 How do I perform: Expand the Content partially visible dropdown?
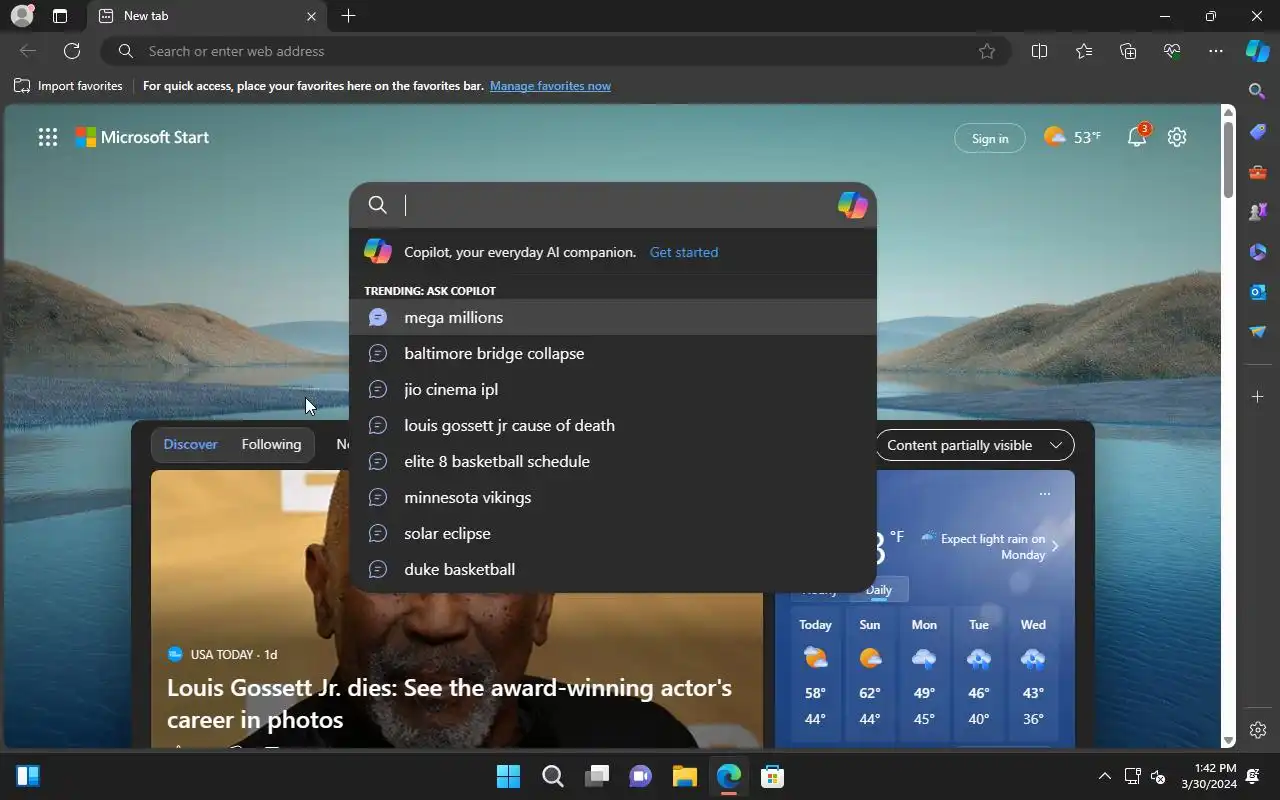pos(974,445)
